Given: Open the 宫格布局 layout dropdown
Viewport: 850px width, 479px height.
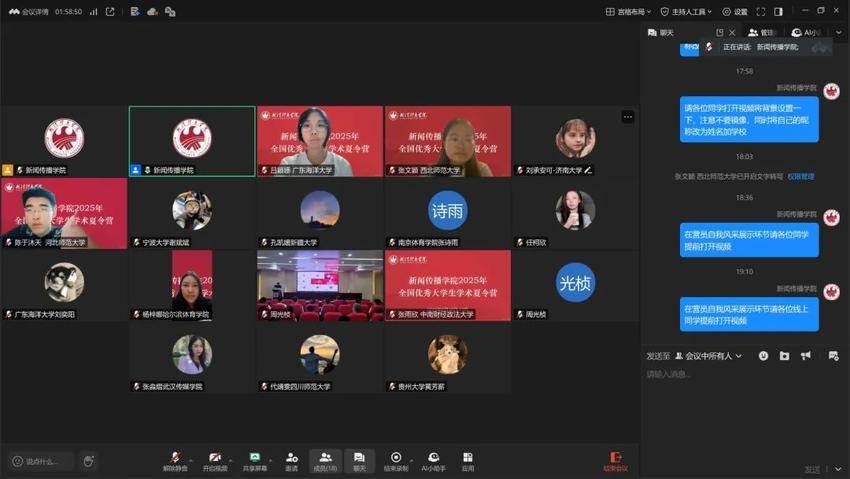Looking at the screenshot, I should tap(628, 11).
